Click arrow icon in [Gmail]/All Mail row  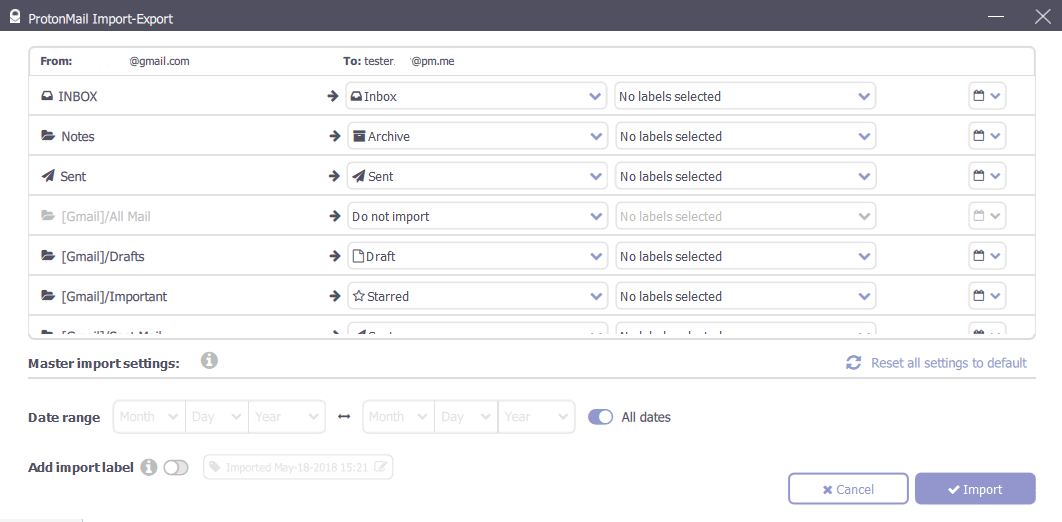pyautogui.click(x=333, y=216)
